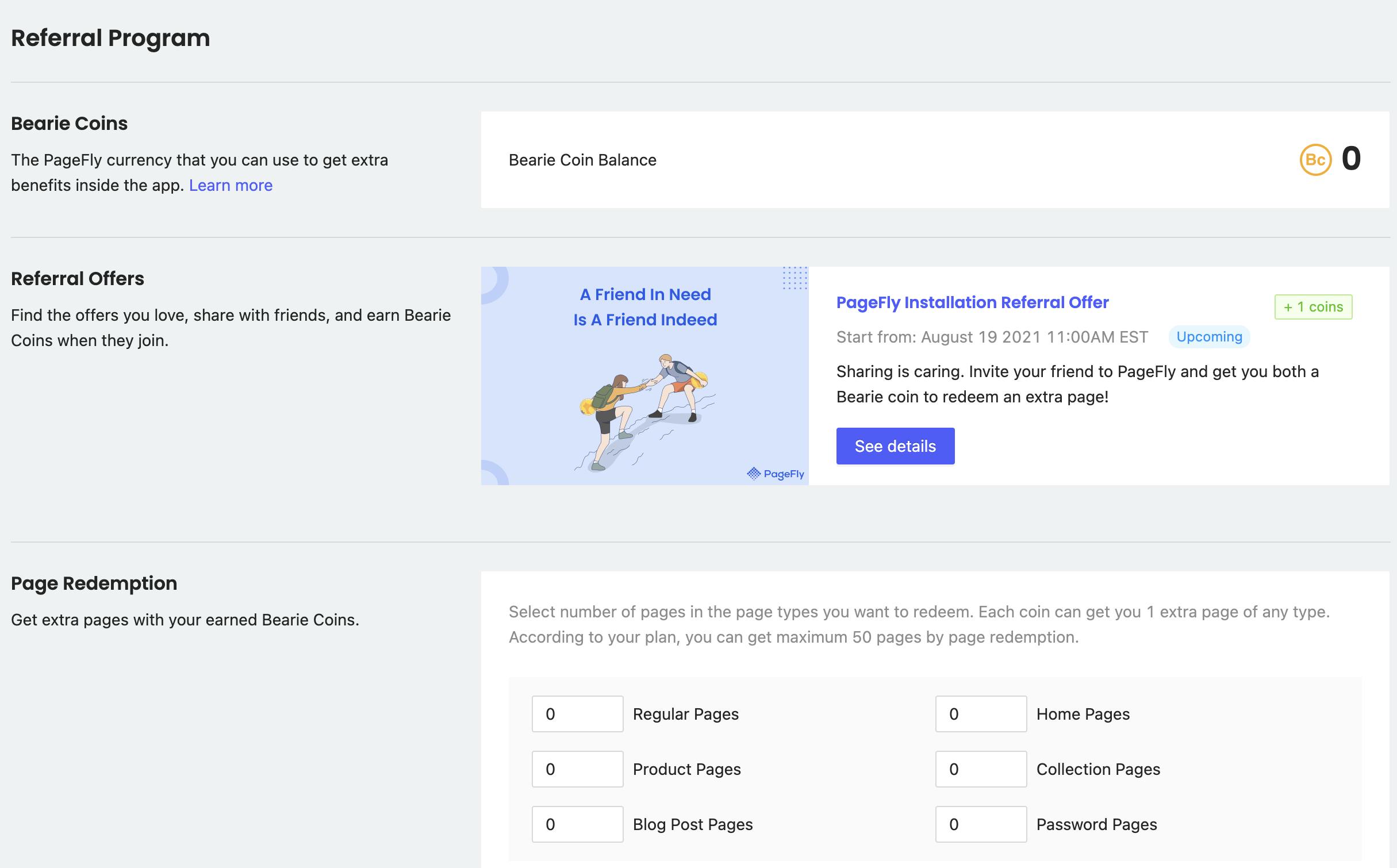Click the Bearie Coin Balance value zero
The height and width of the screenshot is (868, 1397).
tap(1351, 159)
